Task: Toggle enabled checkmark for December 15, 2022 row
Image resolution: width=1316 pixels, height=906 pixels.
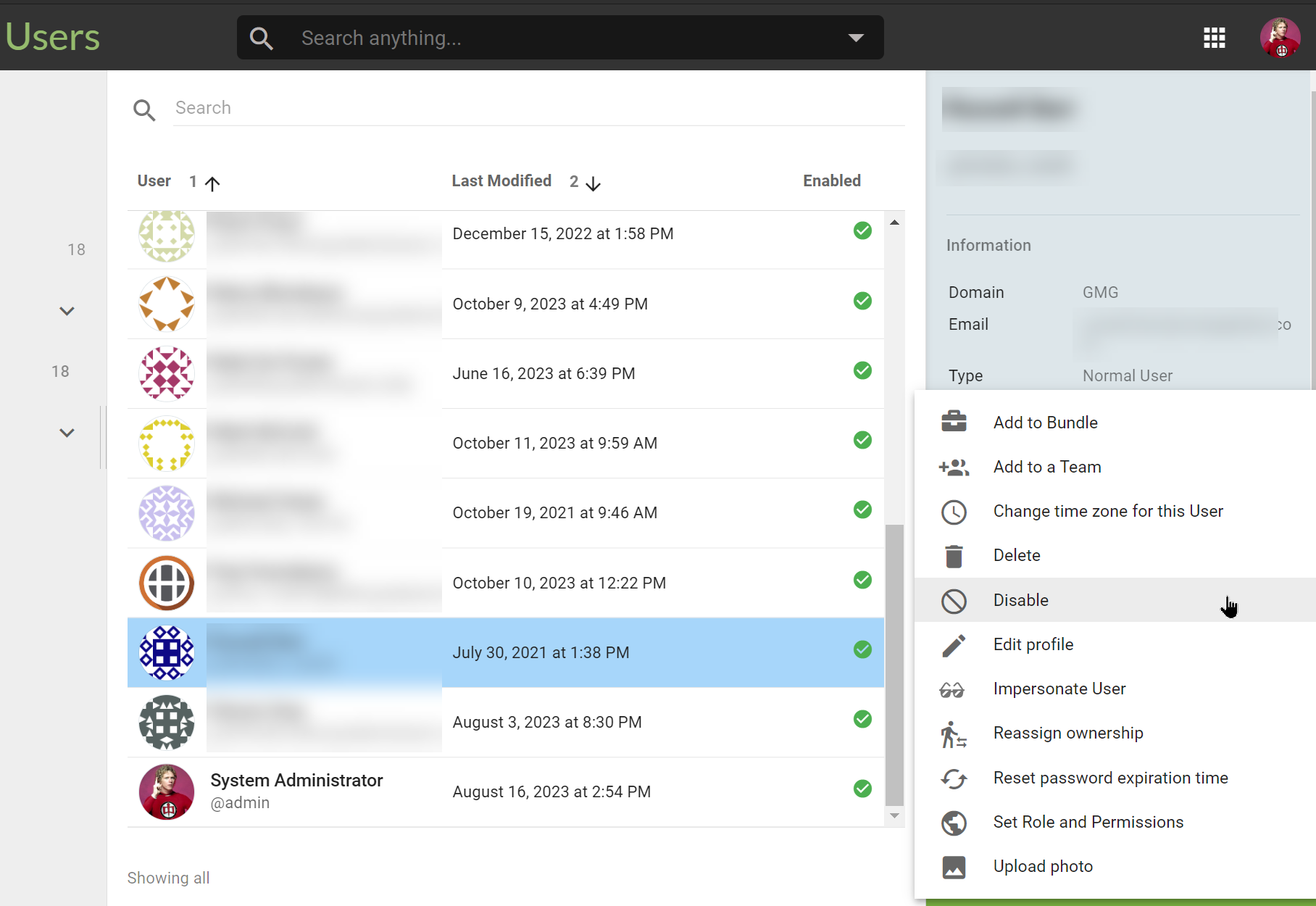Action: [x=862, y=230]
